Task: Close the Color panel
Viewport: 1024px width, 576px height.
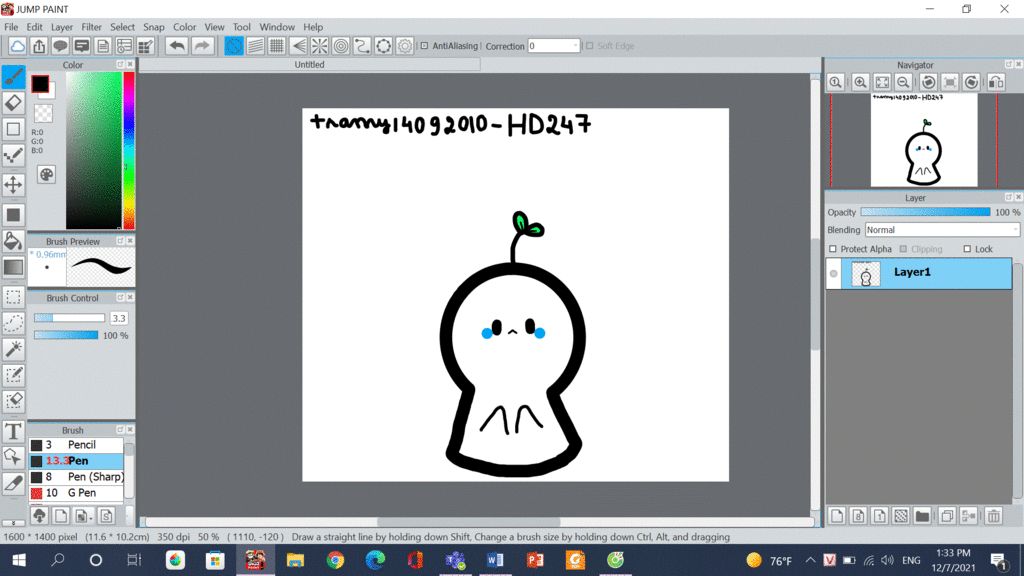Action: 130,65
